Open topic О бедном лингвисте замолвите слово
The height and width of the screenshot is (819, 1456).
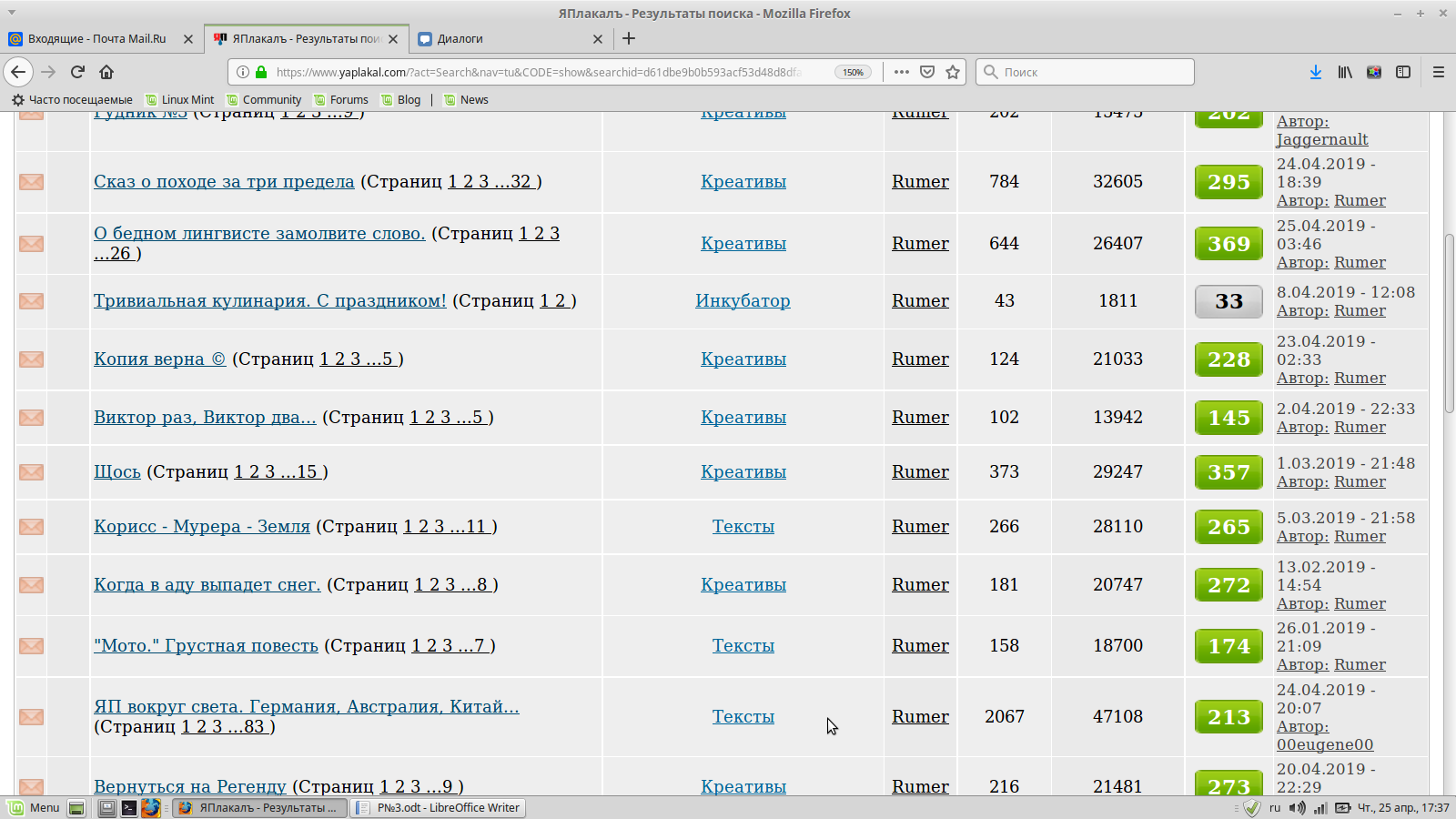[259, 233]
